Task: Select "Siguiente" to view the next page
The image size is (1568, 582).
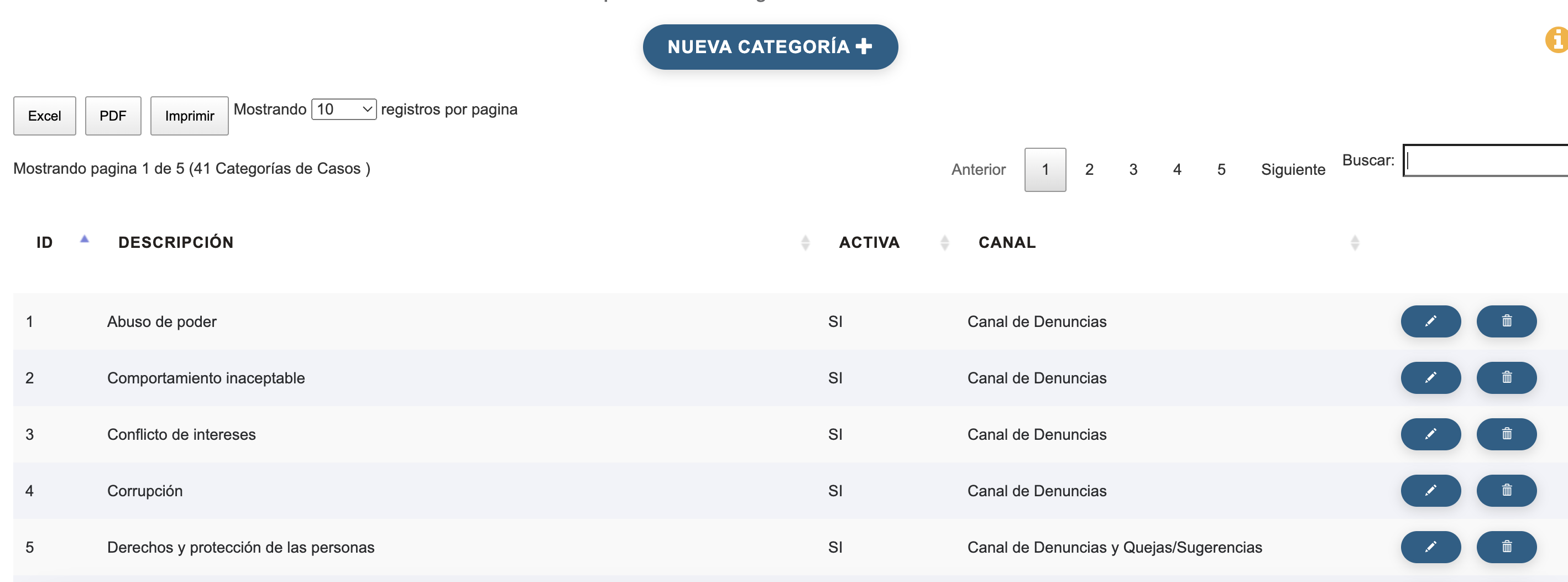Action: click(1293, 169)
